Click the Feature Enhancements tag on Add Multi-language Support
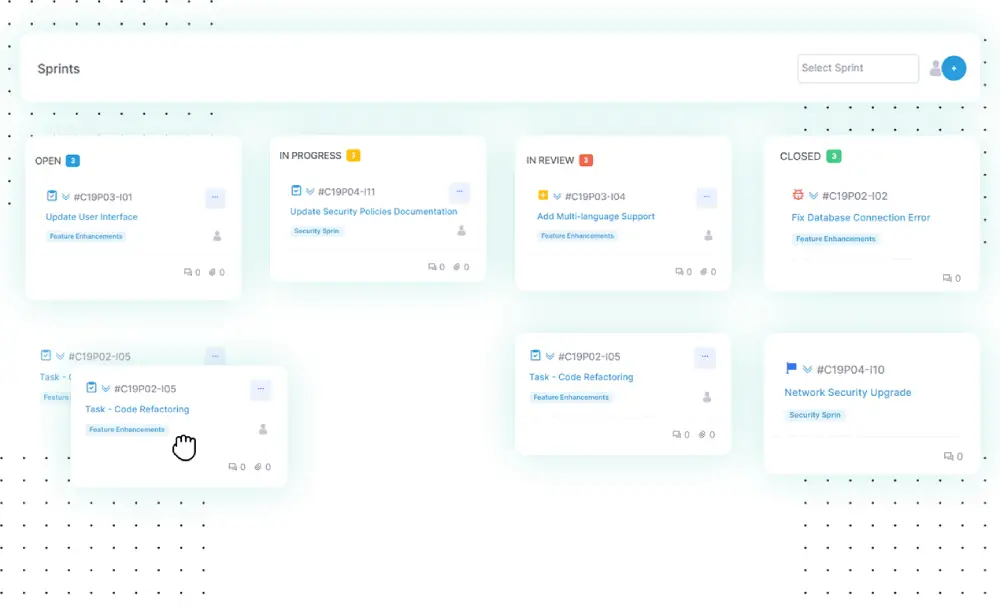 pos(577,236)
